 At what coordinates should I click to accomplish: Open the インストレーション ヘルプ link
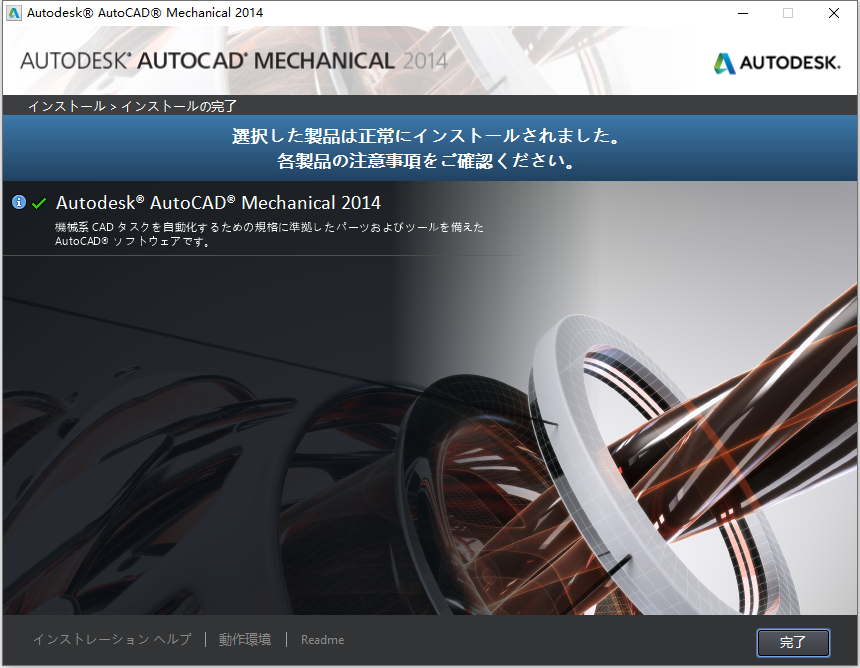(x=112, y=639)
